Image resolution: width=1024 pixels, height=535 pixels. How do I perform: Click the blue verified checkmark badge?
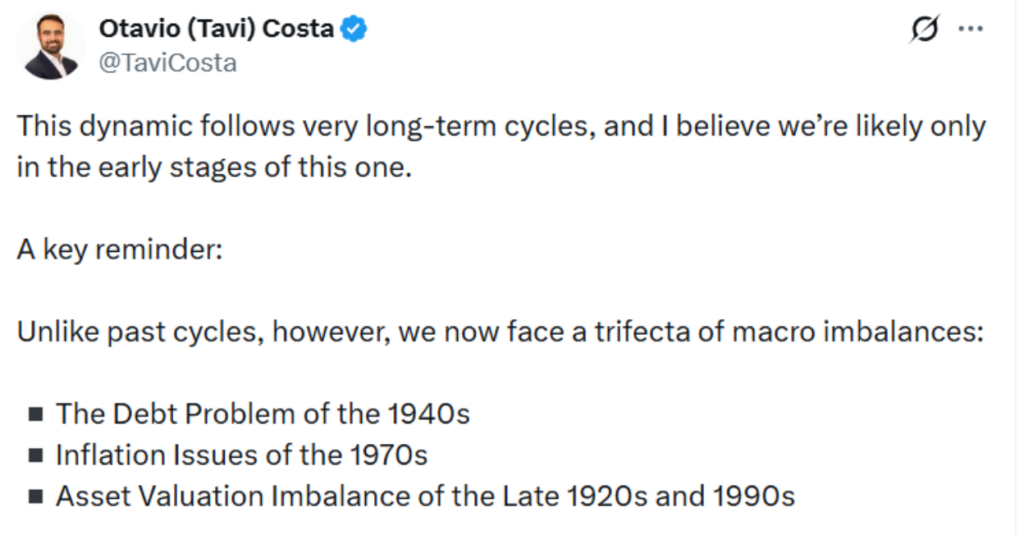355,30
